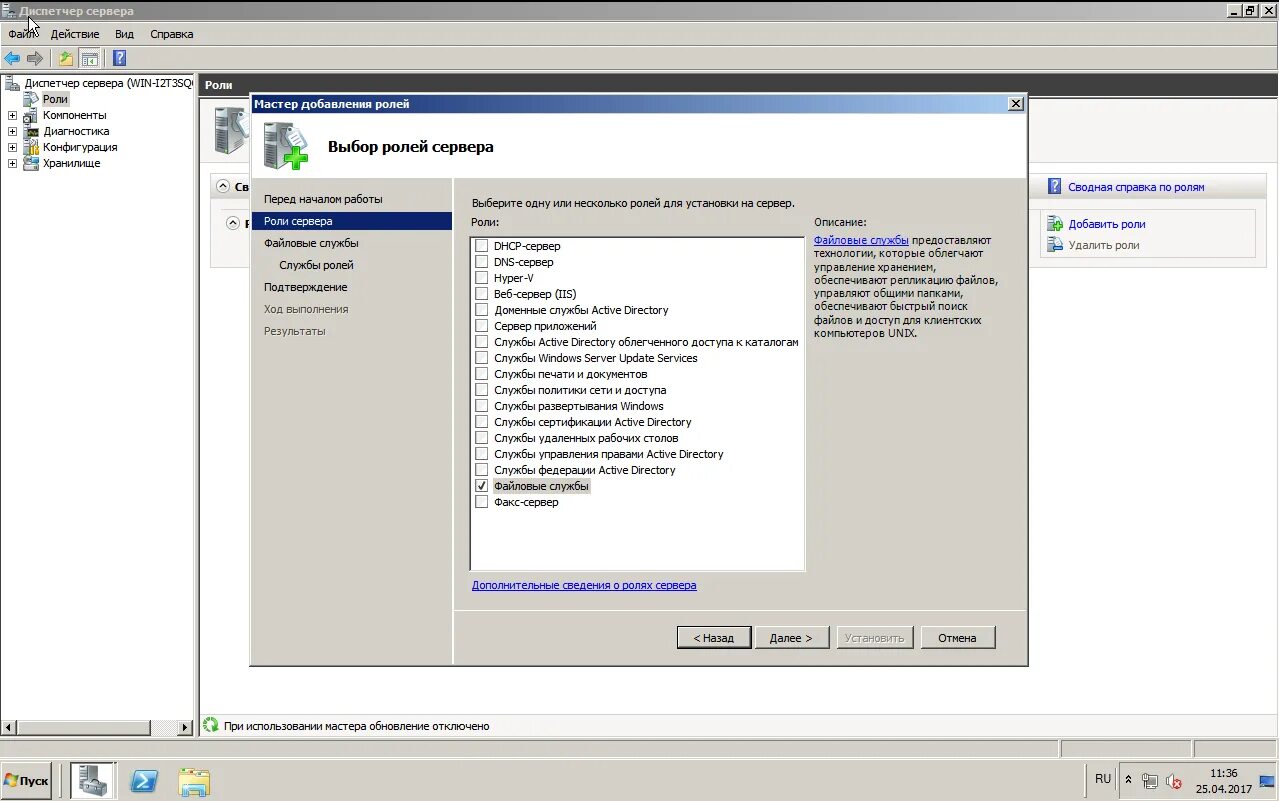The height and width of the screenshot is (801, 1279).
Task: Click tree pane horizontal scrollbar left arrow
Action: [x=9, y=728]
